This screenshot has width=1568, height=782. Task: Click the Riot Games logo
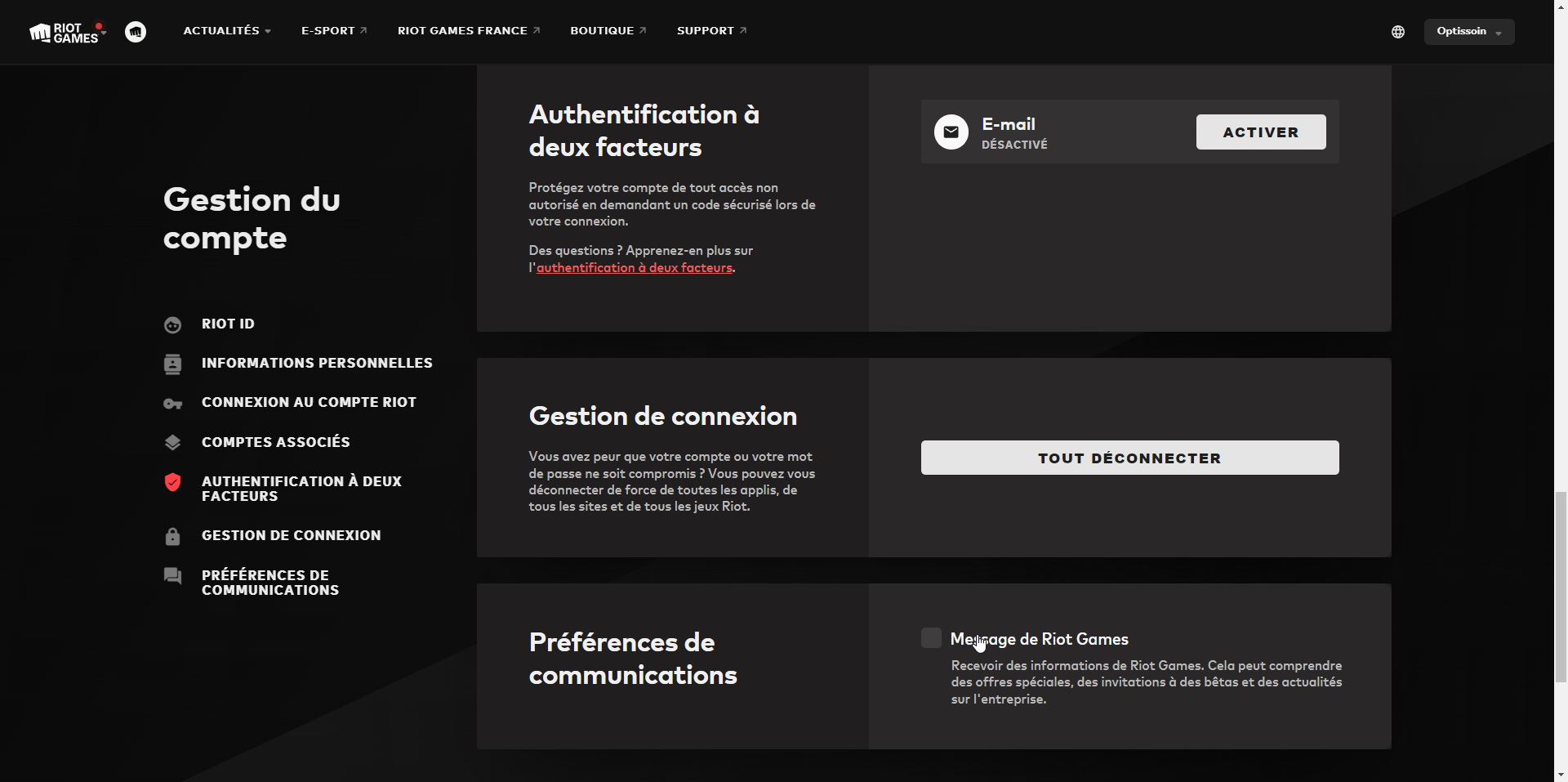65,32
